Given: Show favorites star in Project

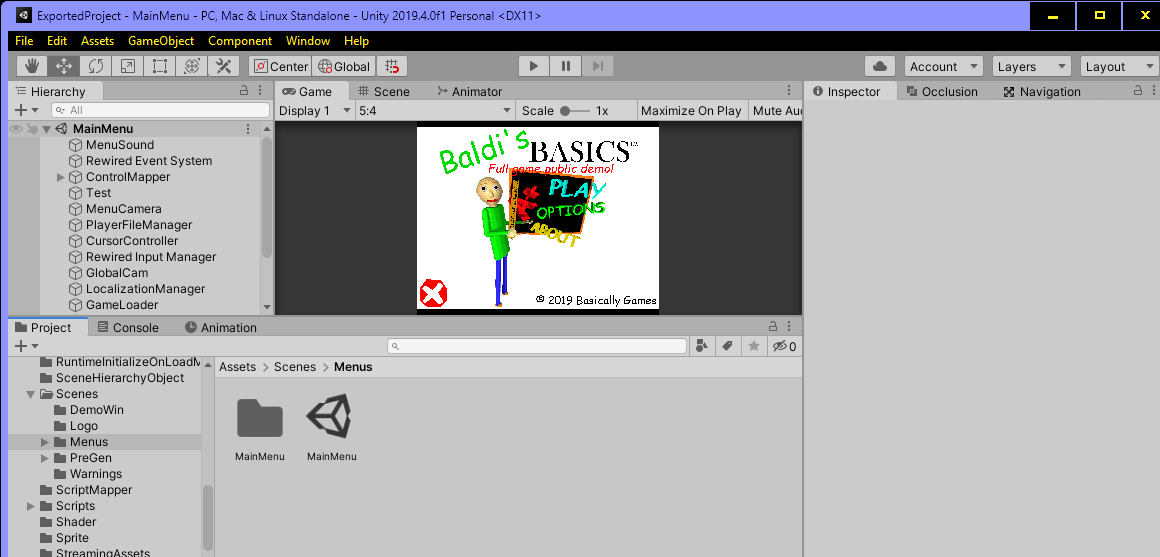Looking at the screenshot, I should [x=754, y=345].
